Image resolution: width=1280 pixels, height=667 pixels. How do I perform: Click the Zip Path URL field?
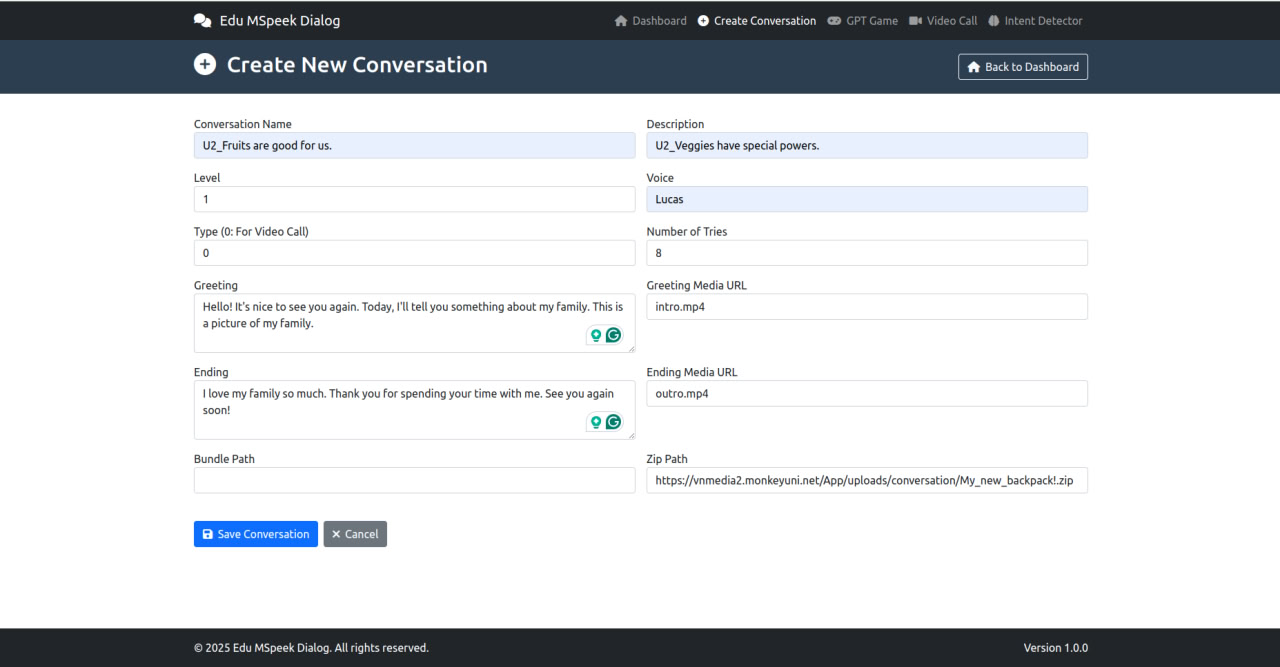867,480
